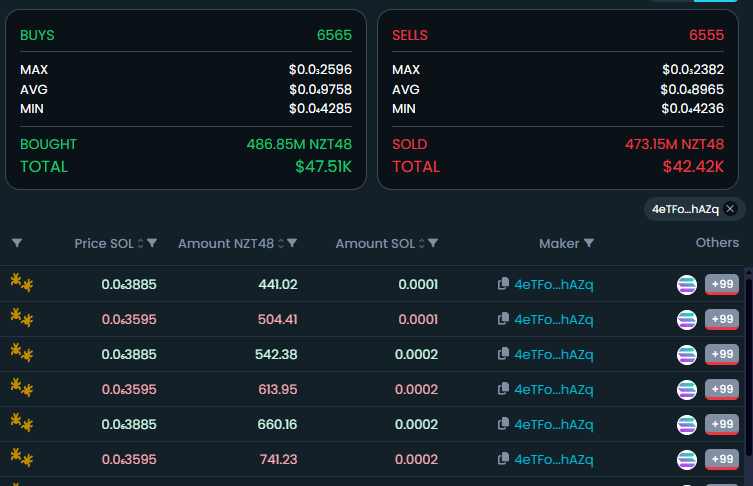The width and height of the screenshot is (753, 486).
Task: Open the Amount SOL filter funnel
Action: tap(433, 243)
